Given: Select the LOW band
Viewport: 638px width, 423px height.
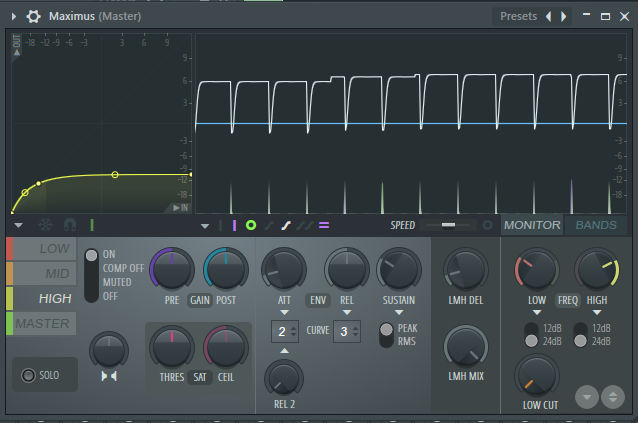Looking at the screenshot, I should pos(42,249).
